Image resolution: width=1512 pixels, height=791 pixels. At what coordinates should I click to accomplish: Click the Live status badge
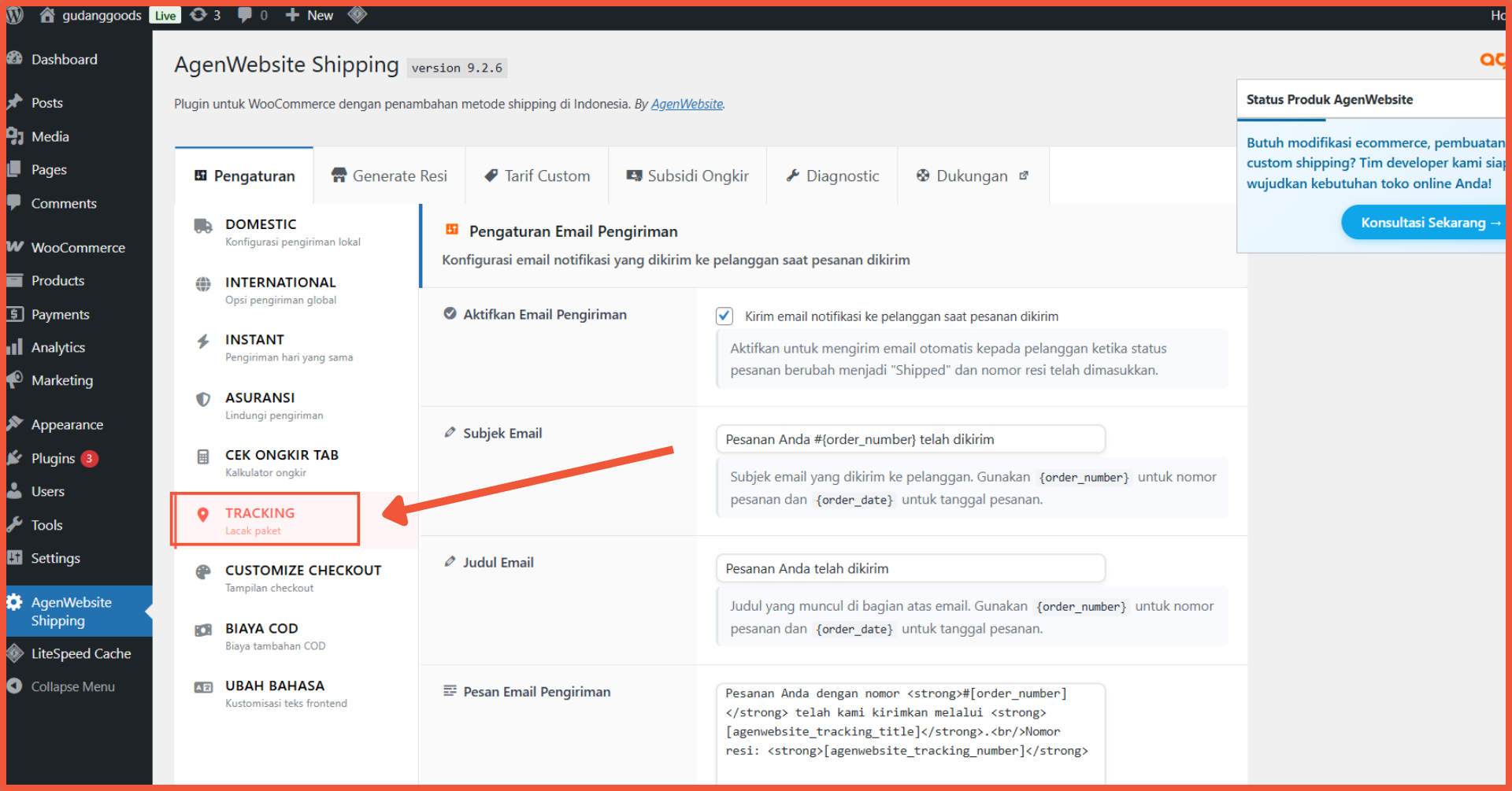(x=165, y=15)
